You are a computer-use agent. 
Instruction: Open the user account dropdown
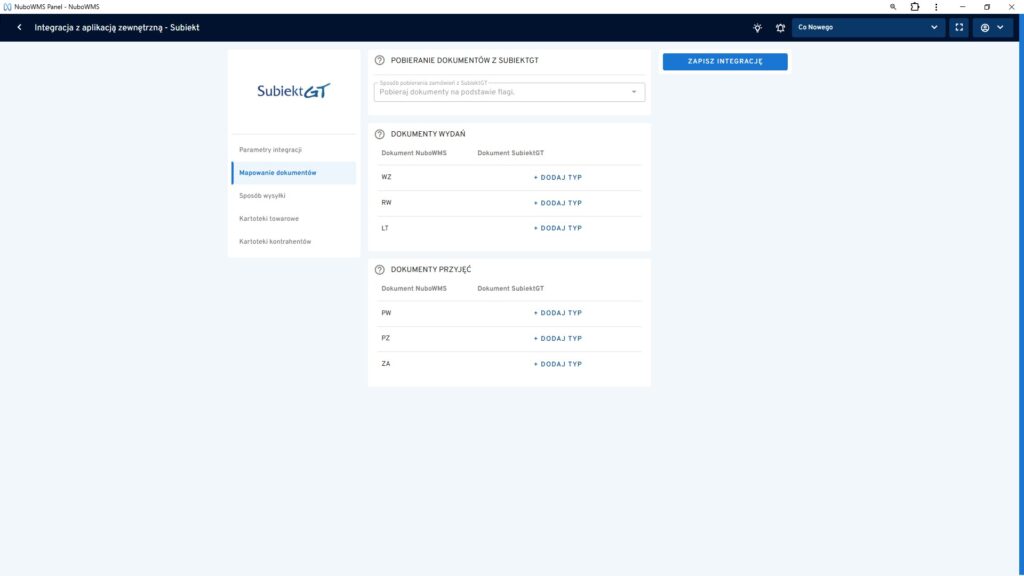992,28
